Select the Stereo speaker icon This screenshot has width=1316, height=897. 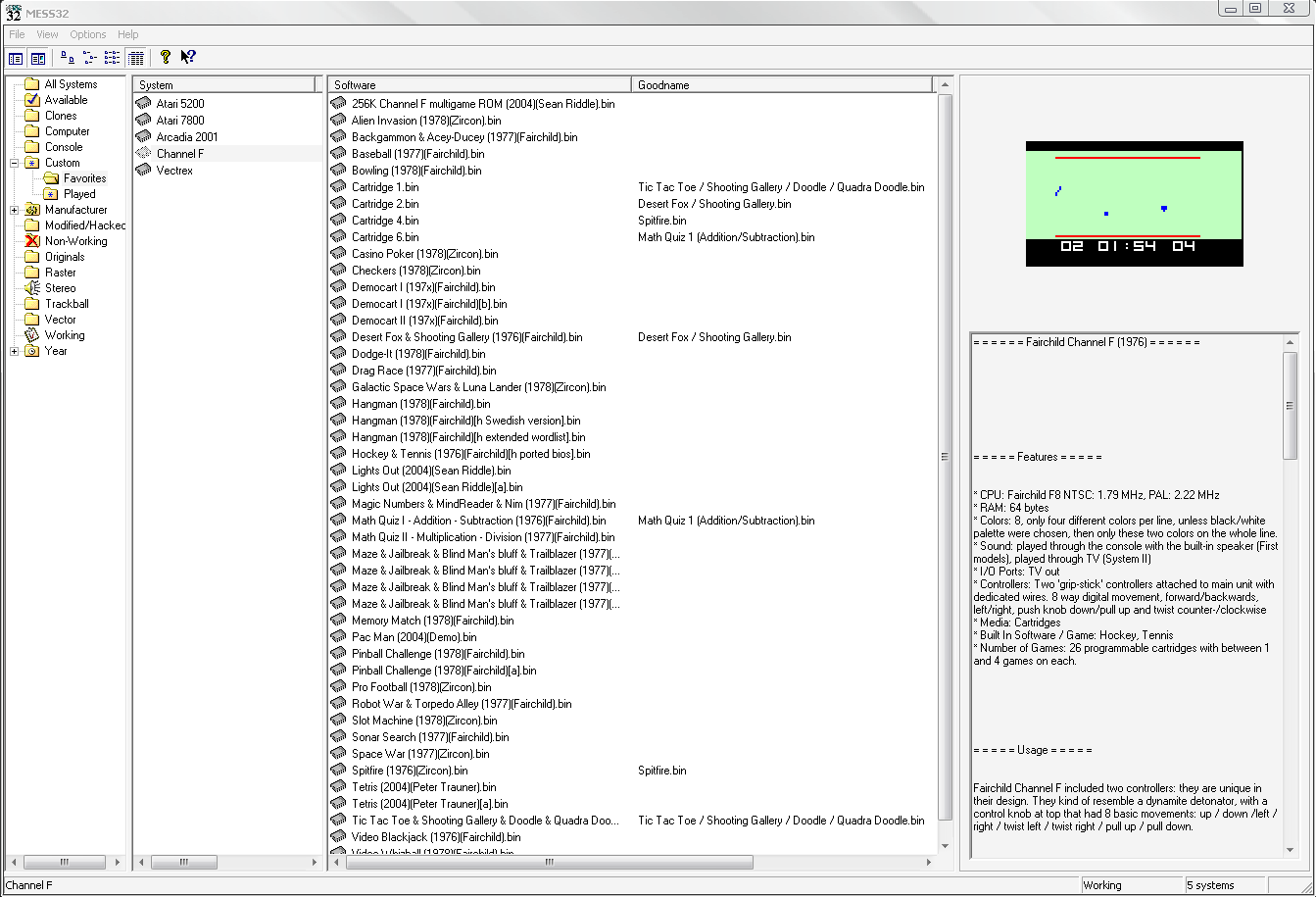32,288
